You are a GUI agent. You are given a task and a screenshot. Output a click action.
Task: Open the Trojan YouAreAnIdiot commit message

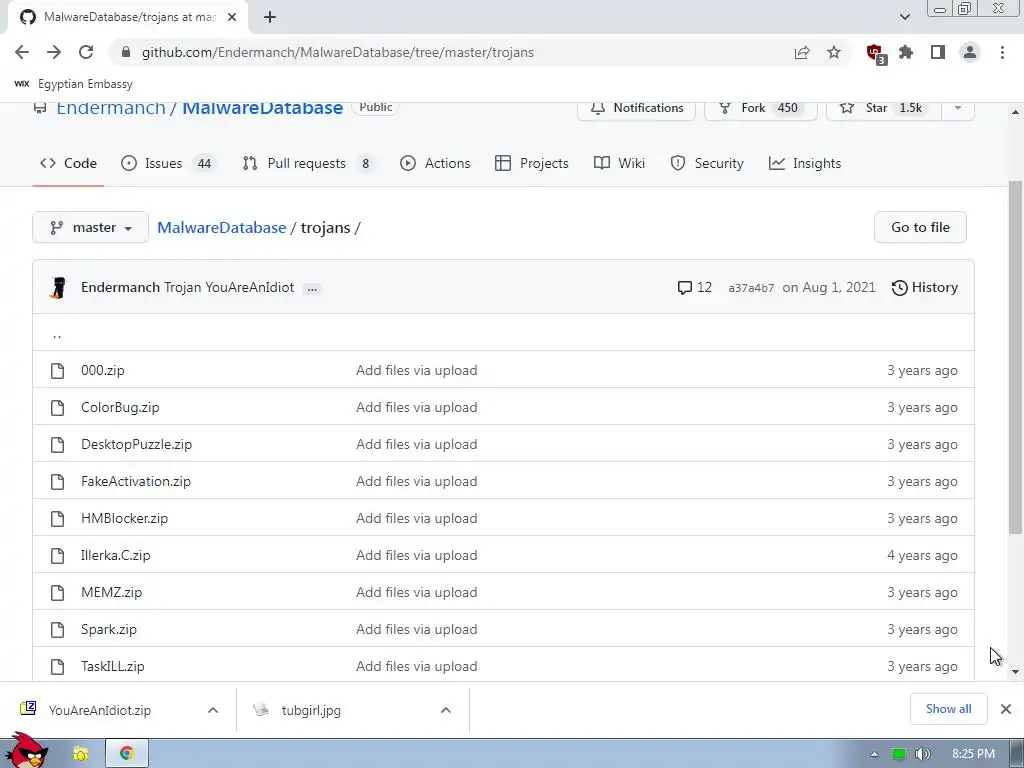(229, 287)
